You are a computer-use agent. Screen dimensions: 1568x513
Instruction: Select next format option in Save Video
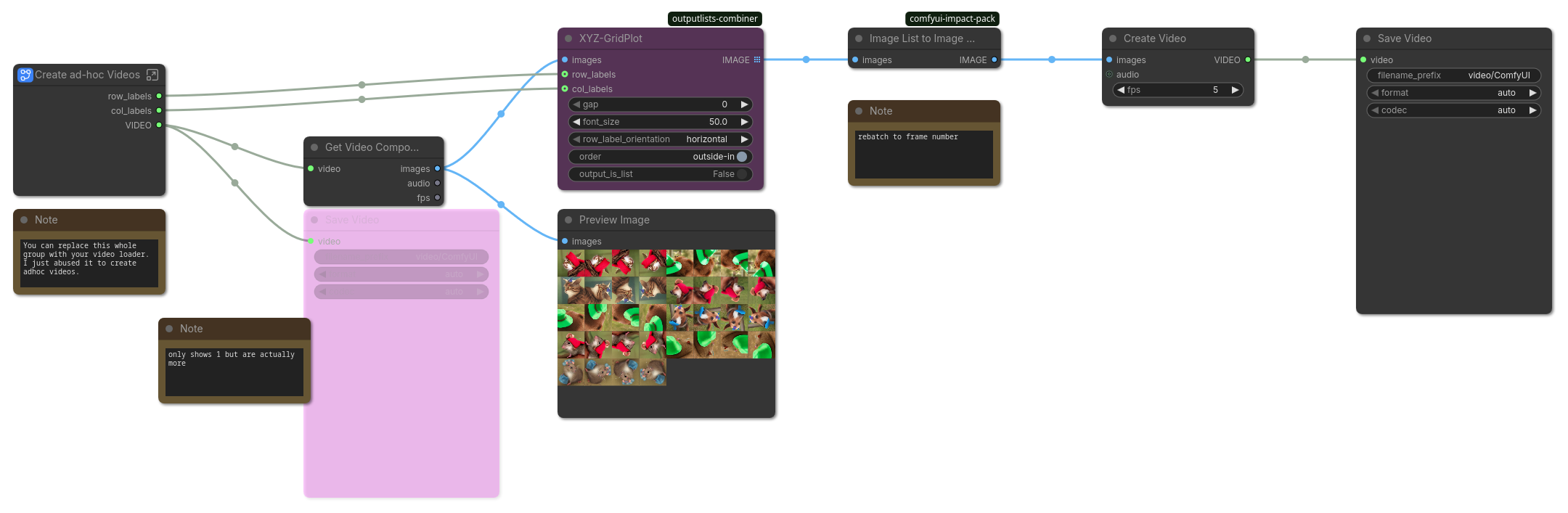click(1532, 93)
